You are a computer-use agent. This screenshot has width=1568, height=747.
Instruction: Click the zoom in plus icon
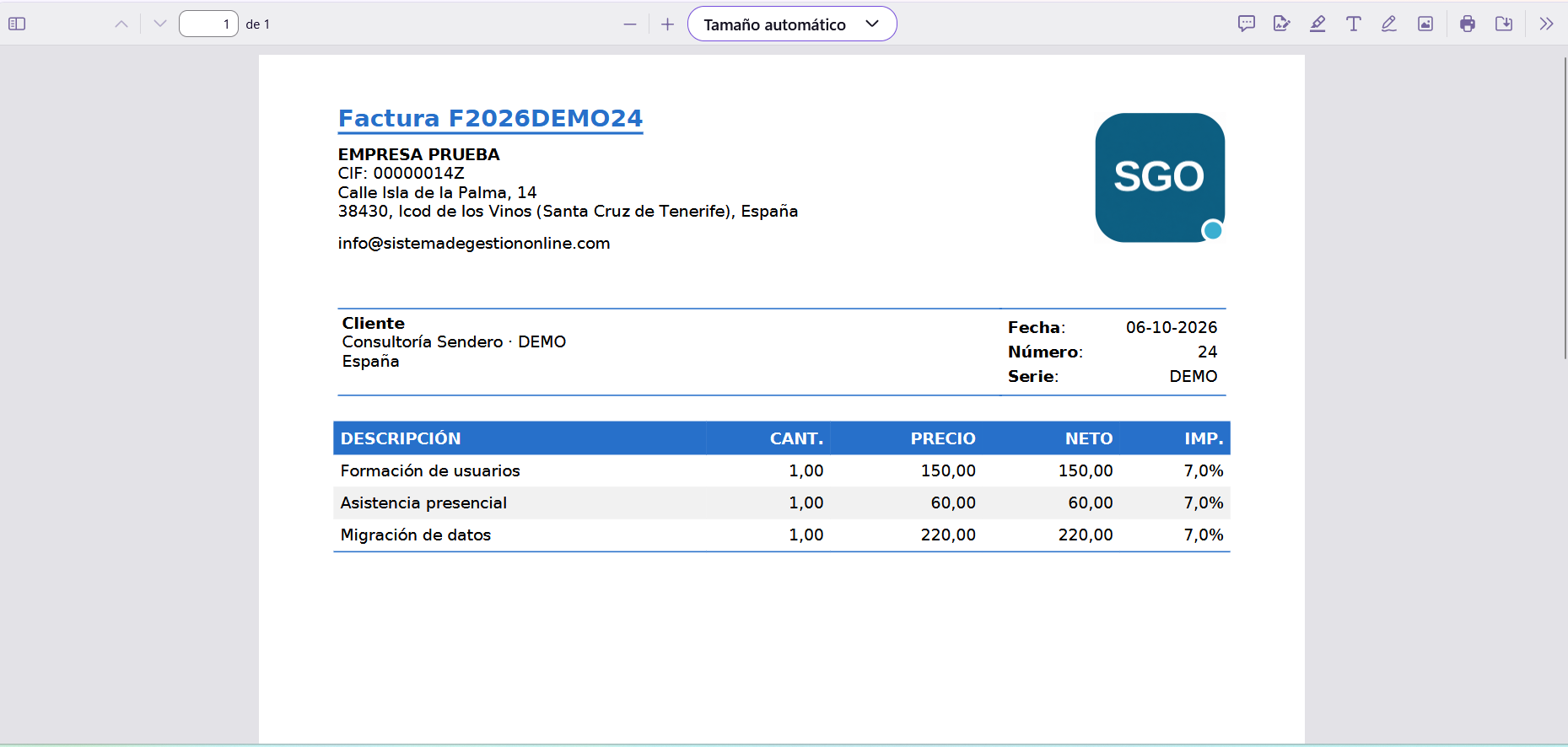pos(667,24)
